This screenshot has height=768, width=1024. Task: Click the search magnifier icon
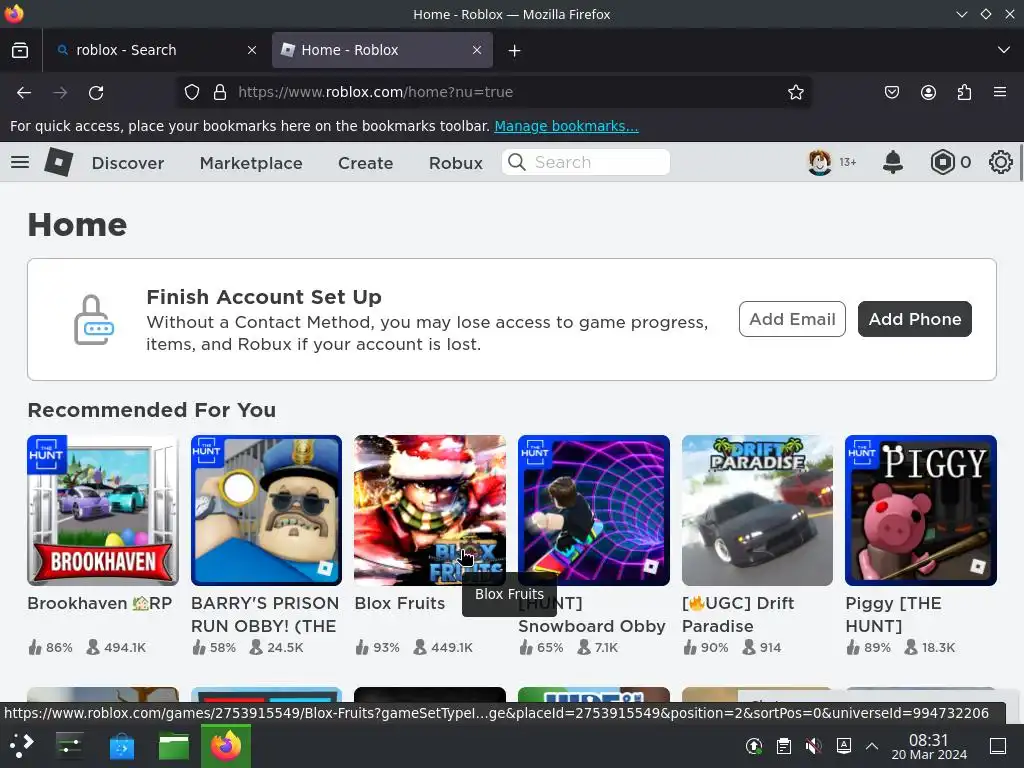pyautogui.click(x=517, y=162)
